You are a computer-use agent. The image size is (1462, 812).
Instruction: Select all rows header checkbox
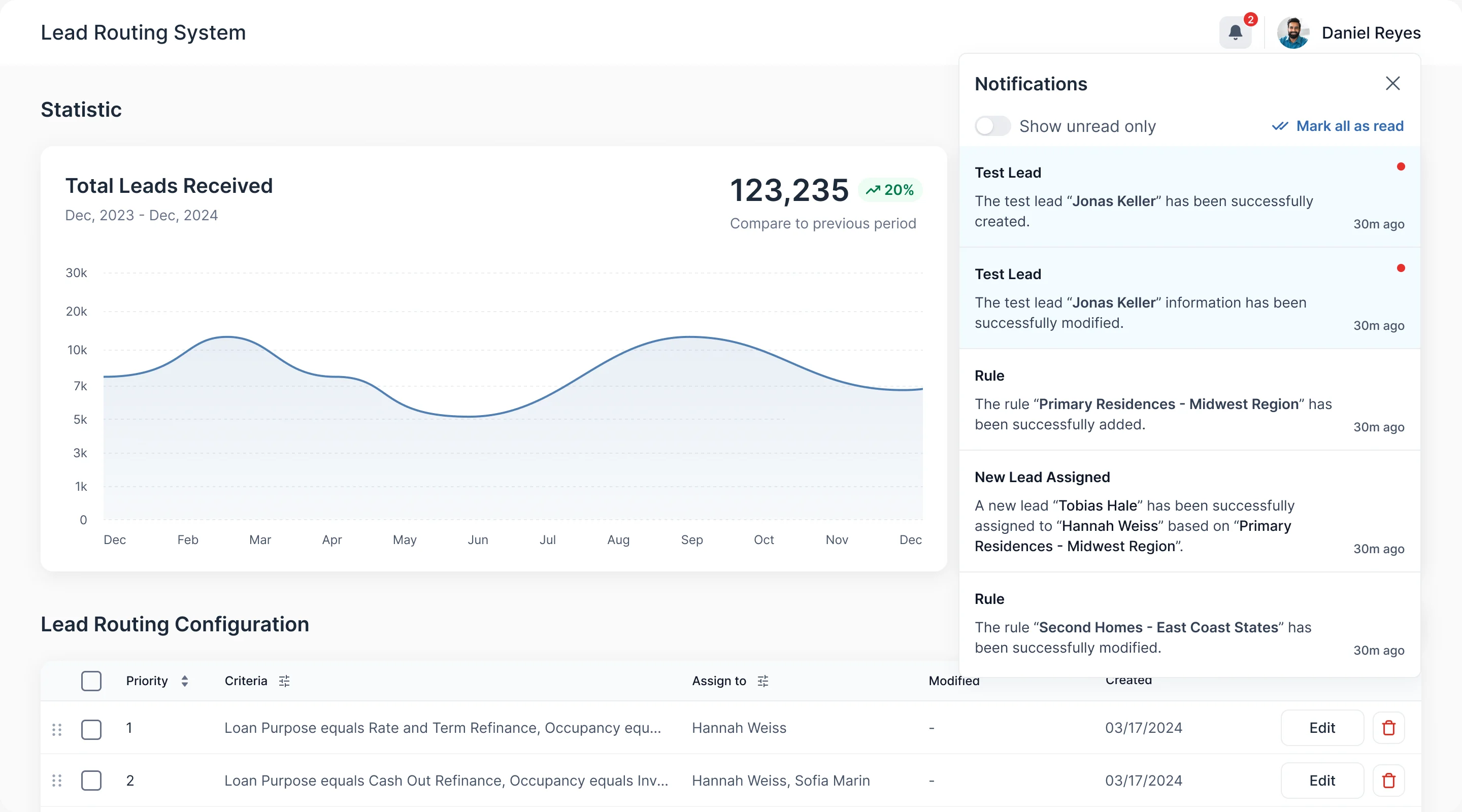pyautogui.click(x=91, y=681)
